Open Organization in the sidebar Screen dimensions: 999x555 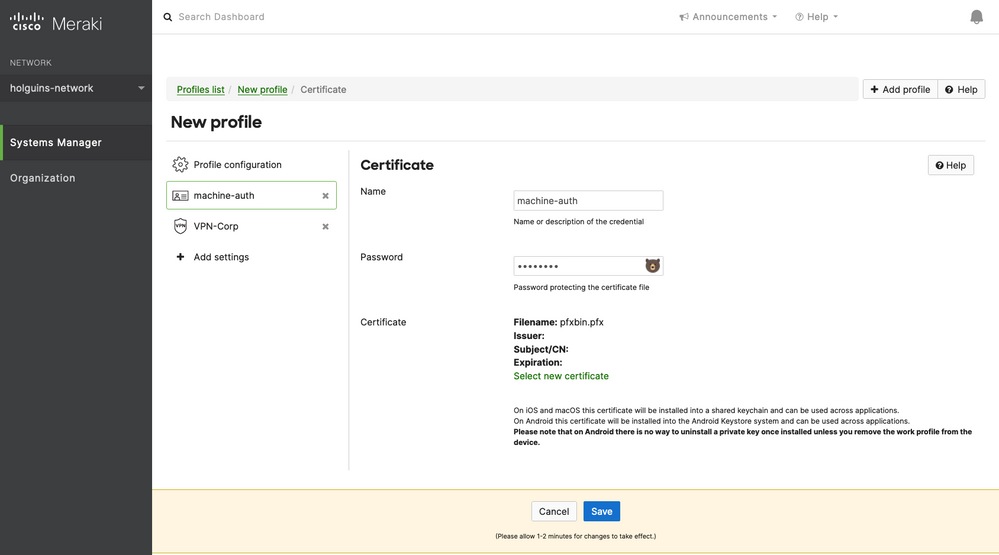click(43, 178)
